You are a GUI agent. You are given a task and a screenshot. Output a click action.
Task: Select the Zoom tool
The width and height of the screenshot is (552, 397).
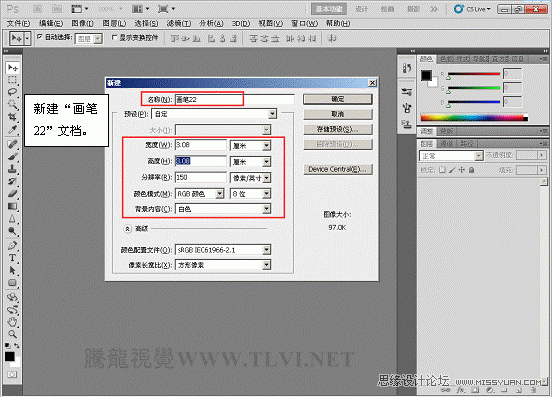point(13,334)
